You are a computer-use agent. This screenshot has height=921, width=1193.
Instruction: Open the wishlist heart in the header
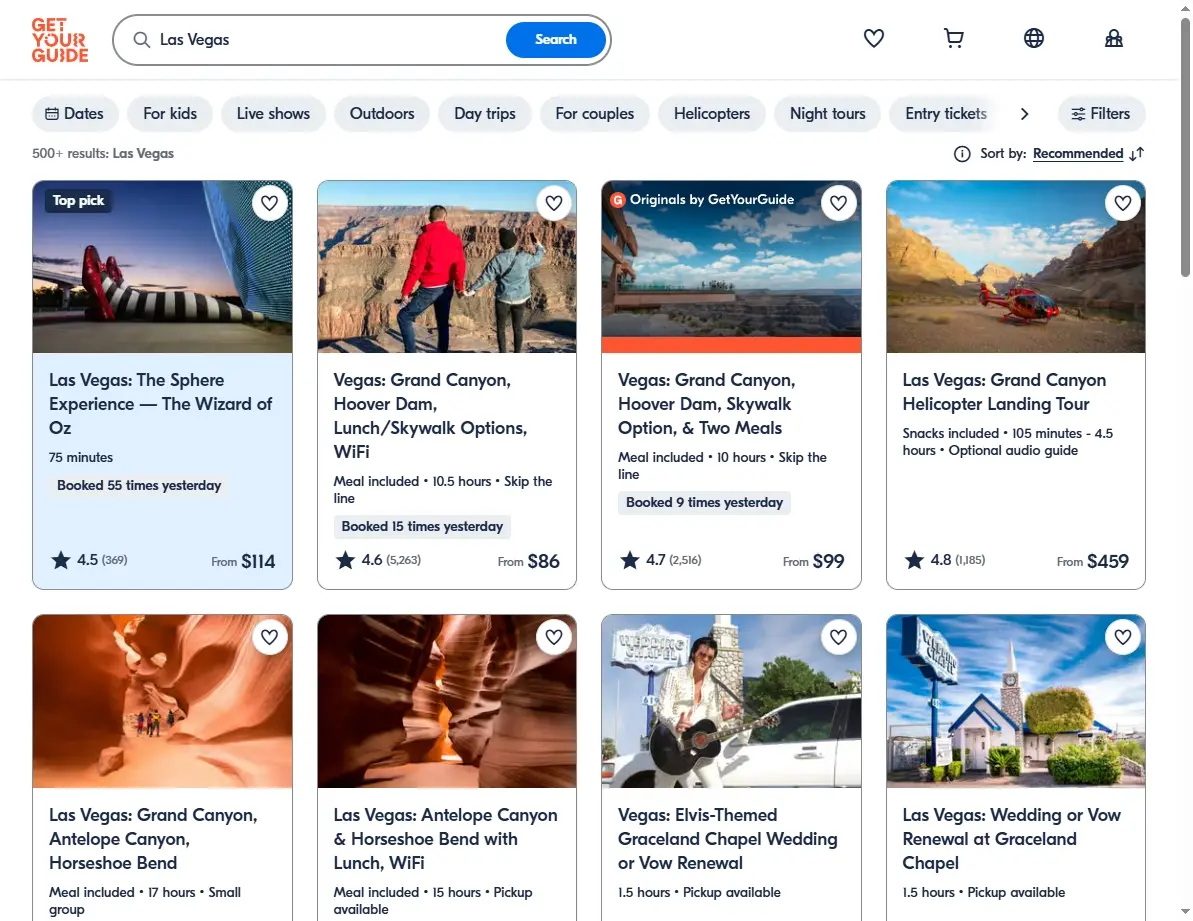(x=873, y=38)
